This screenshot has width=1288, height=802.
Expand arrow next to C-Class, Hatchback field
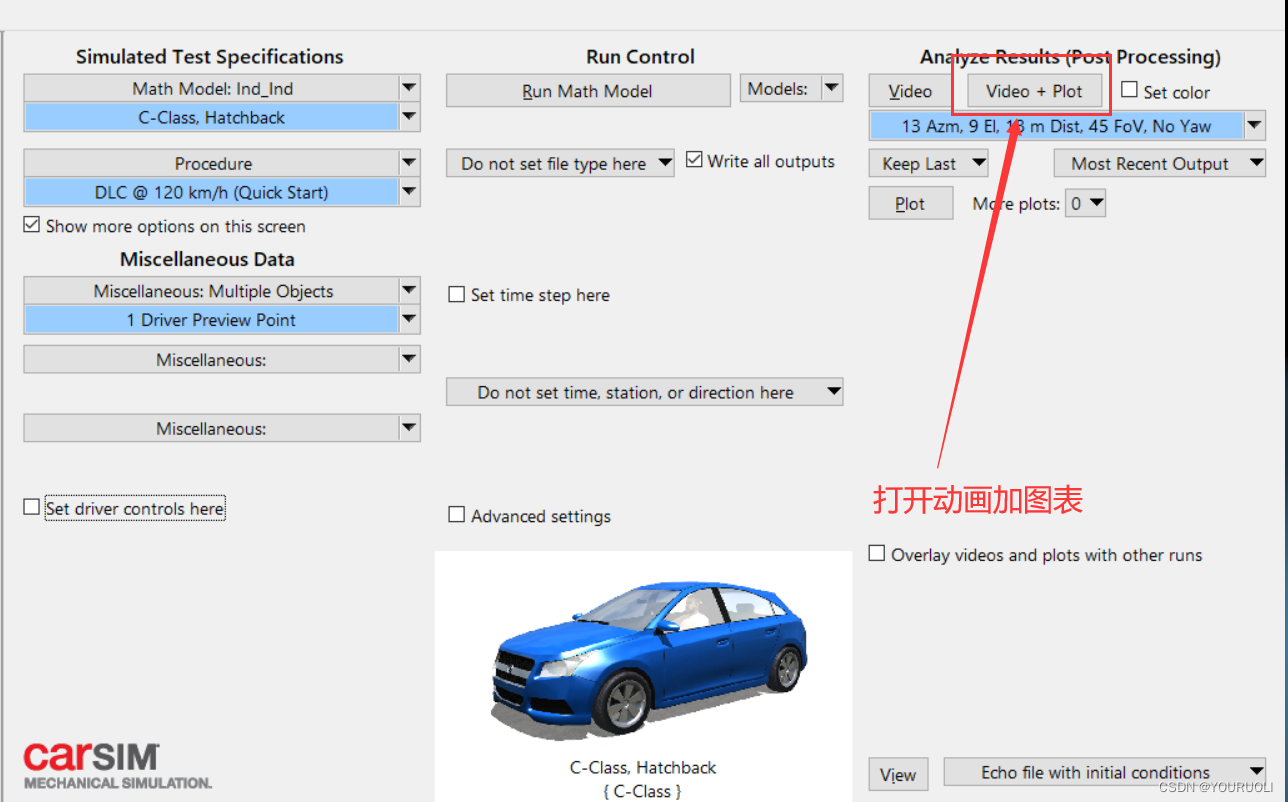409,117
